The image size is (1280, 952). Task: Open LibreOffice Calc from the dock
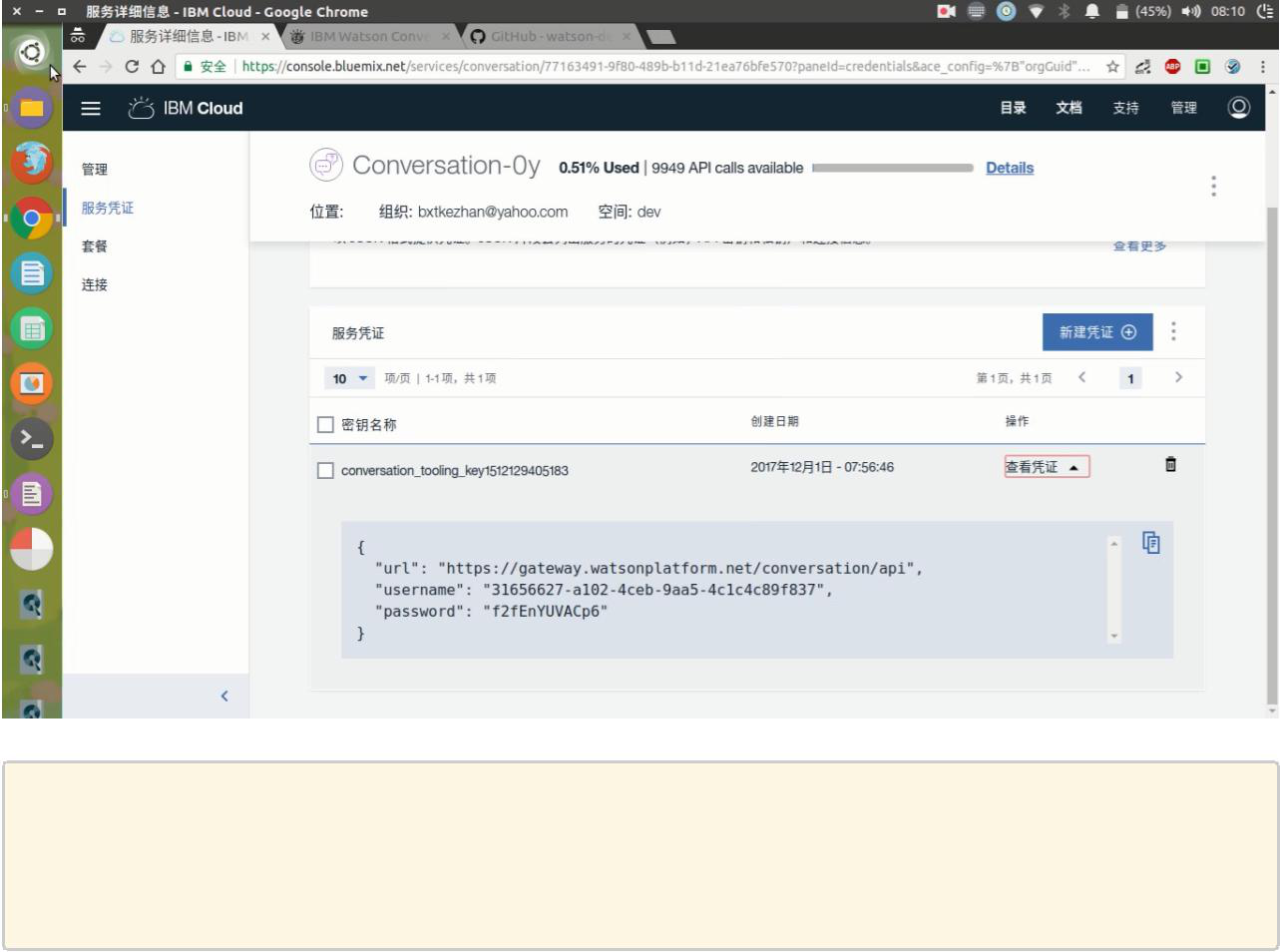pyautogui.click(x=32, y=328)
